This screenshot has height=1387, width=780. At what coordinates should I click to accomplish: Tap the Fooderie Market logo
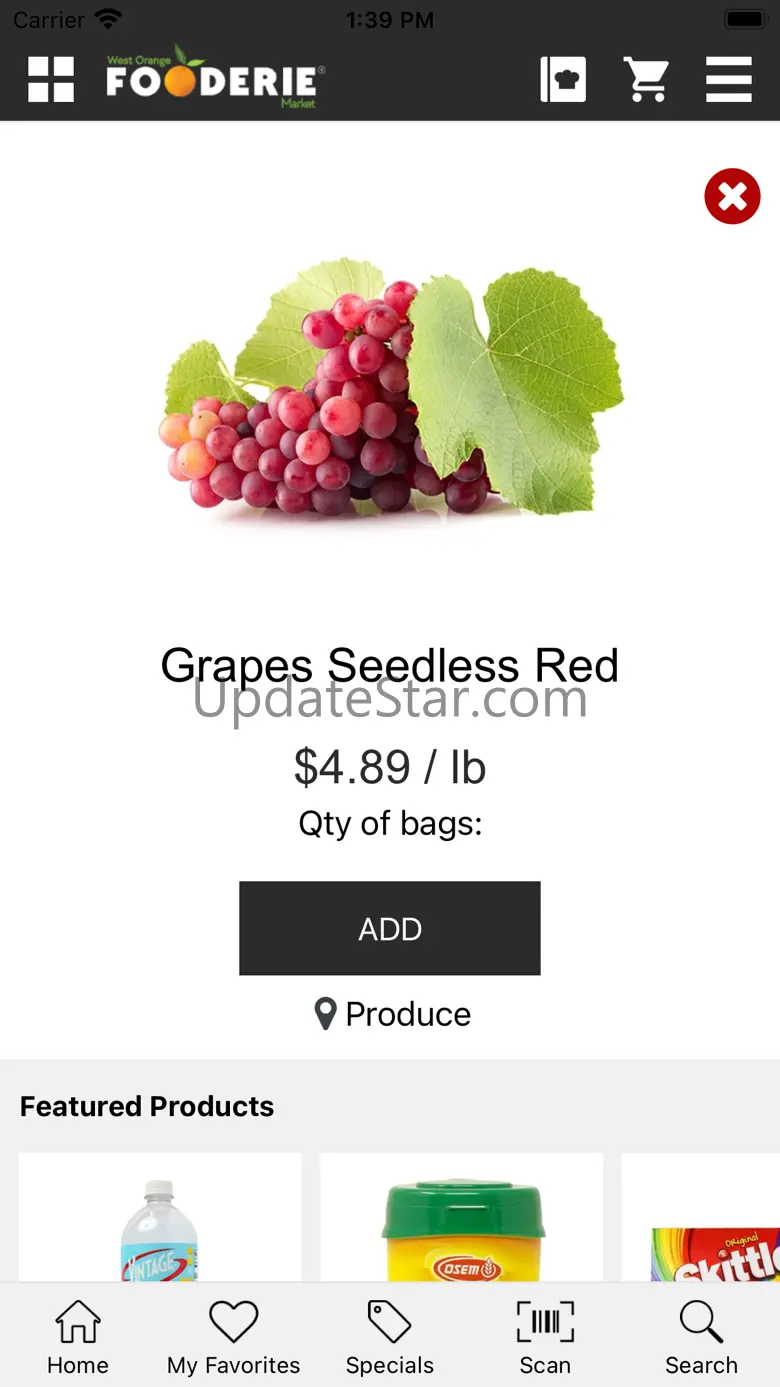(x=215, y=78)
